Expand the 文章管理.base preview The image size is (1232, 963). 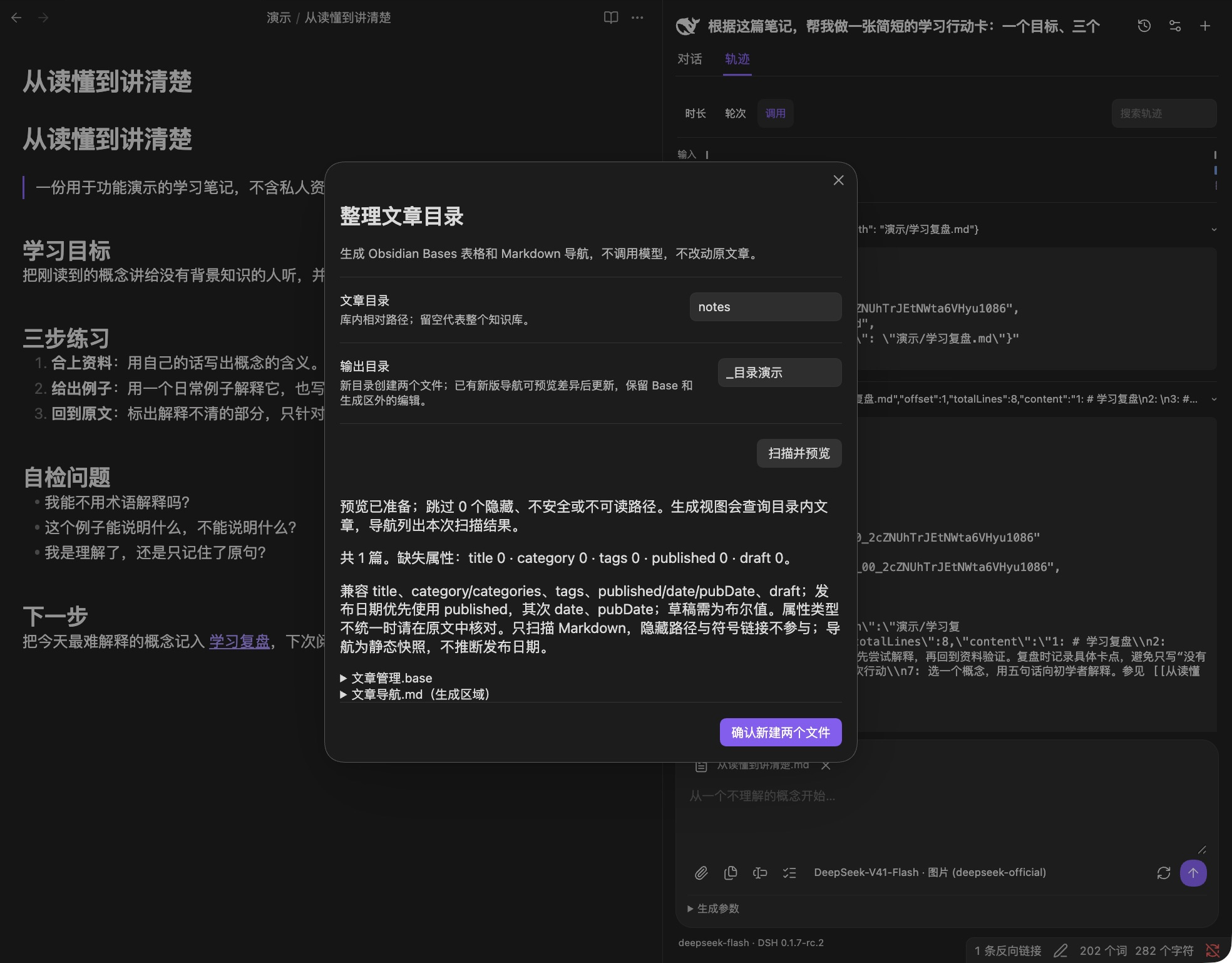click(386, 678)
